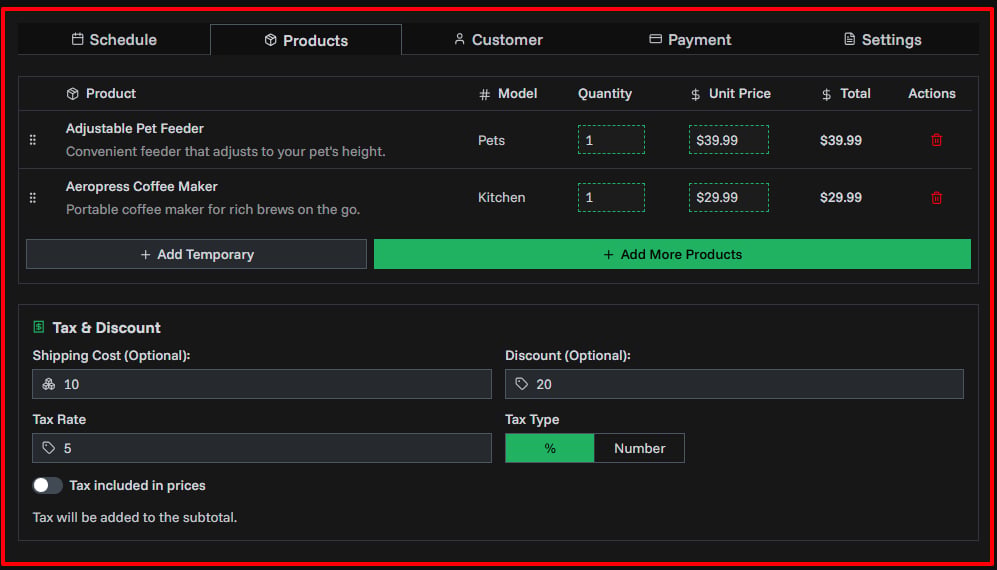
Task: Click the Adjustable Pet Feeder product name
Action: [x=135, y=129]
